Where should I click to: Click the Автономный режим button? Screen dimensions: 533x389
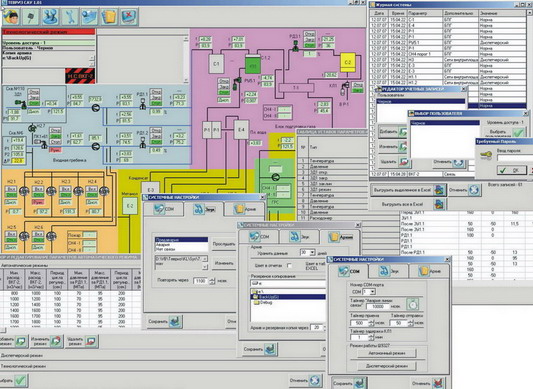[387, 353]
